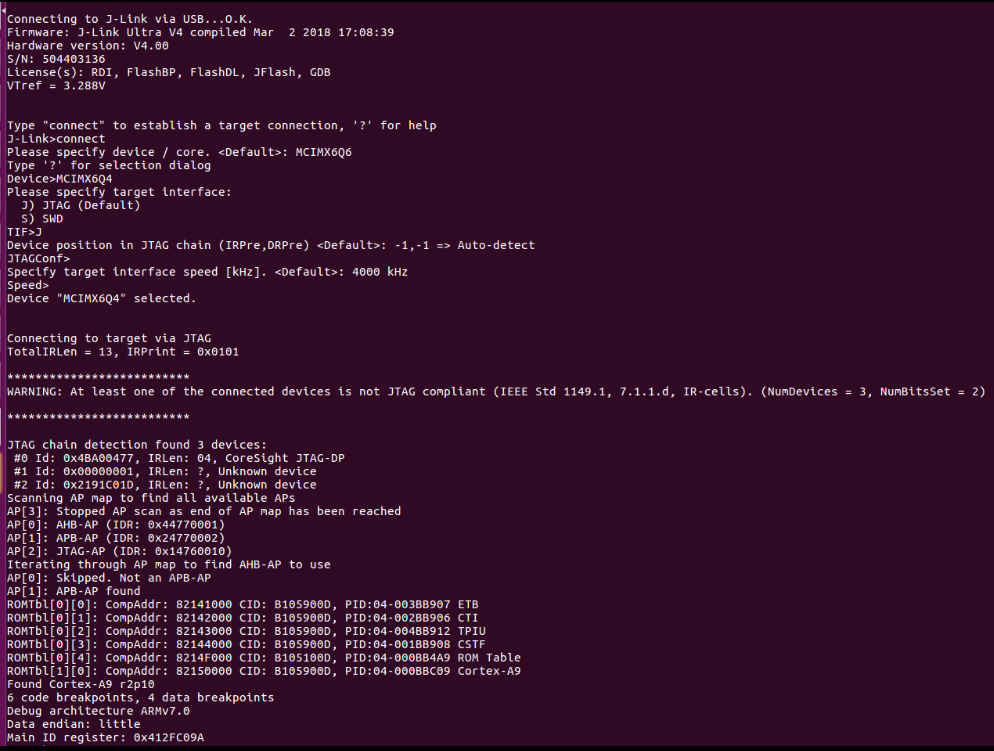Click the firmware version line mentioning J-Link Ultra V4
This screenshot has height=751, width=994.
pyautogui.click(x=200, y=32)
